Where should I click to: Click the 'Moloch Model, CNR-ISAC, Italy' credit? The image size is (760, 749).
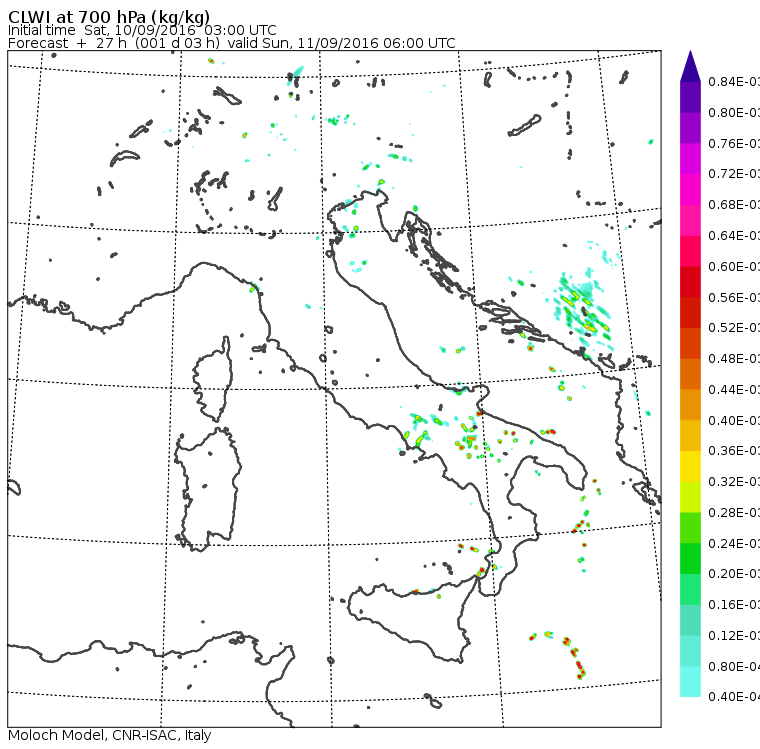tap(110, 735)
